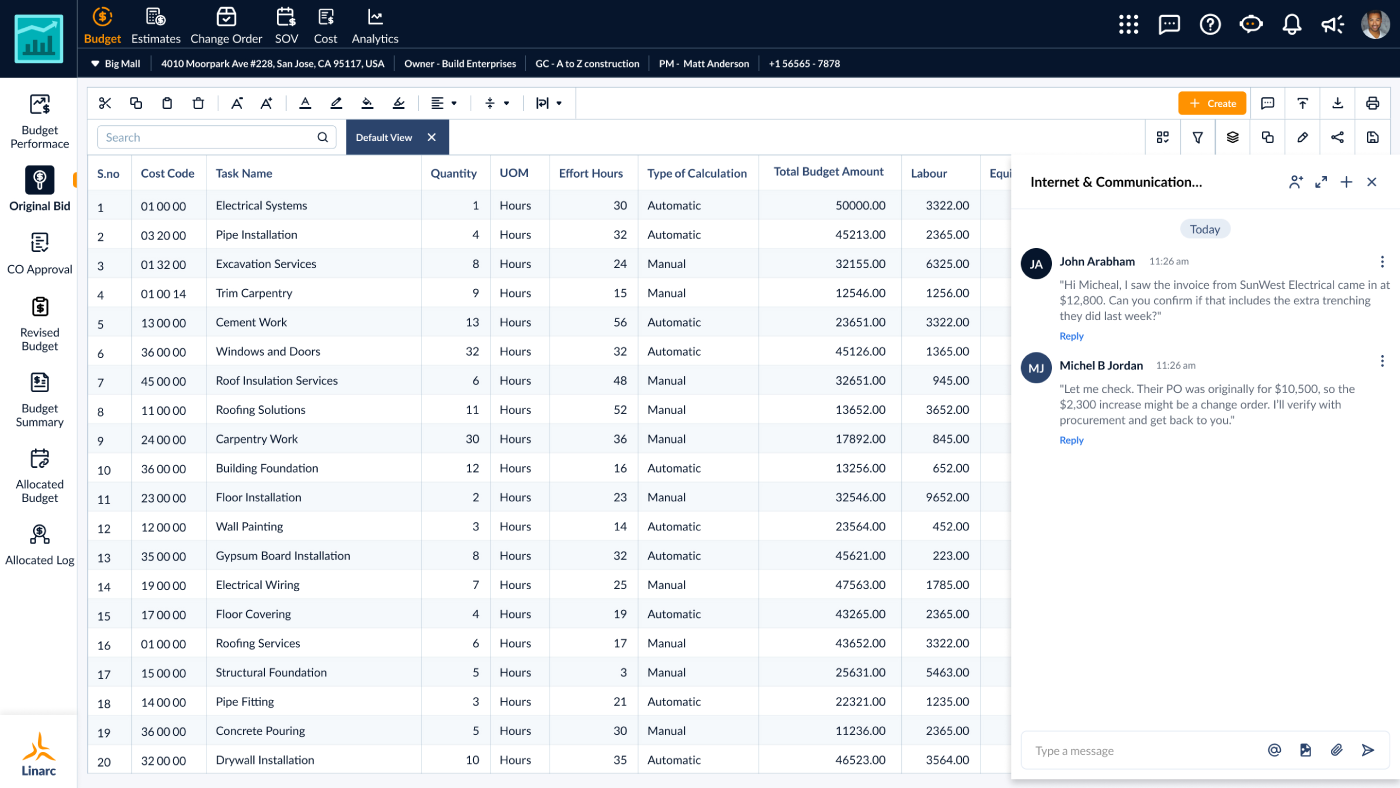Open the Share icon above the table

click(1337, 137)
